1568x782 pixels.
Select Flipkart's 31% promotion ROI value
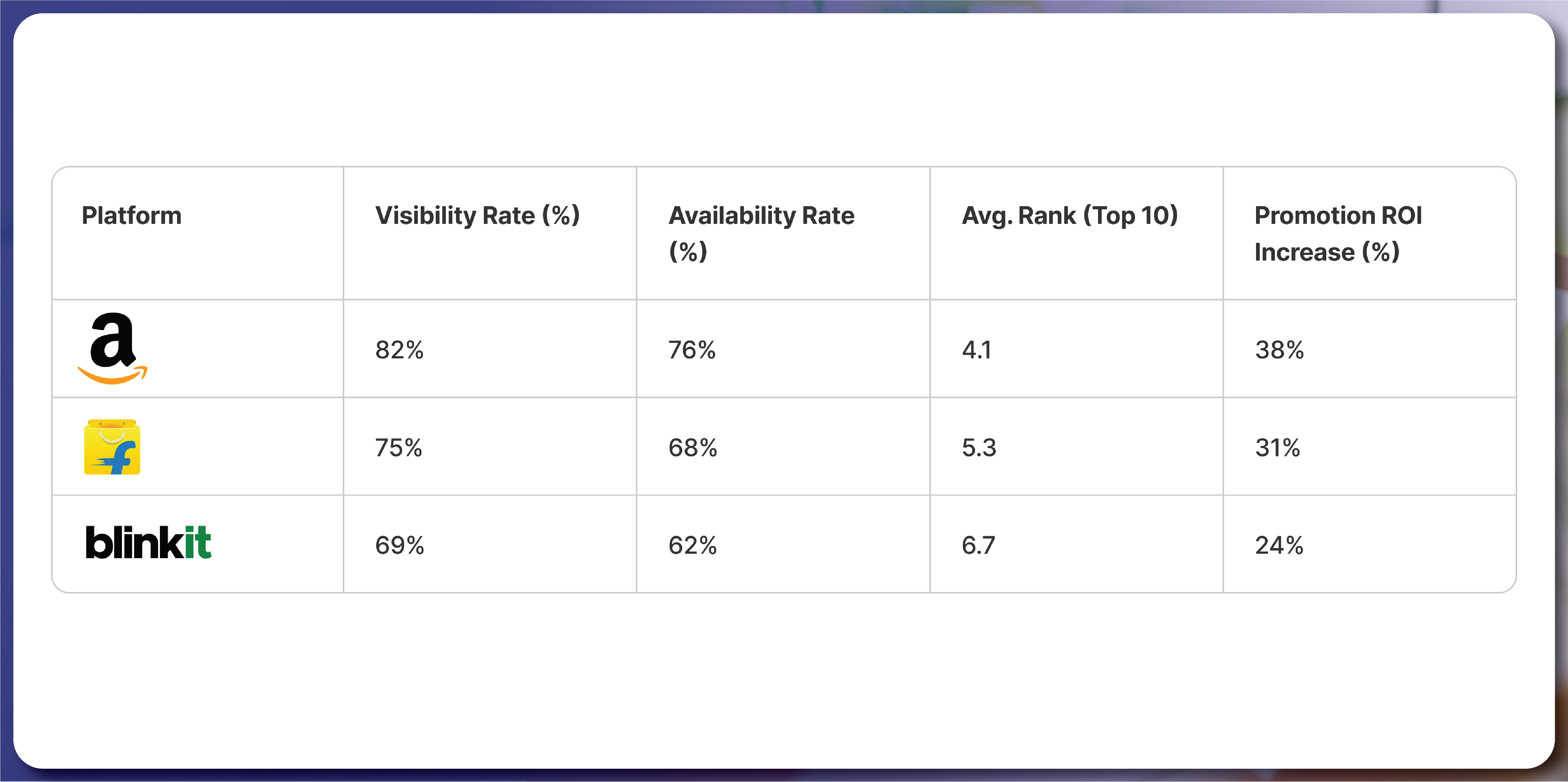1277,448
